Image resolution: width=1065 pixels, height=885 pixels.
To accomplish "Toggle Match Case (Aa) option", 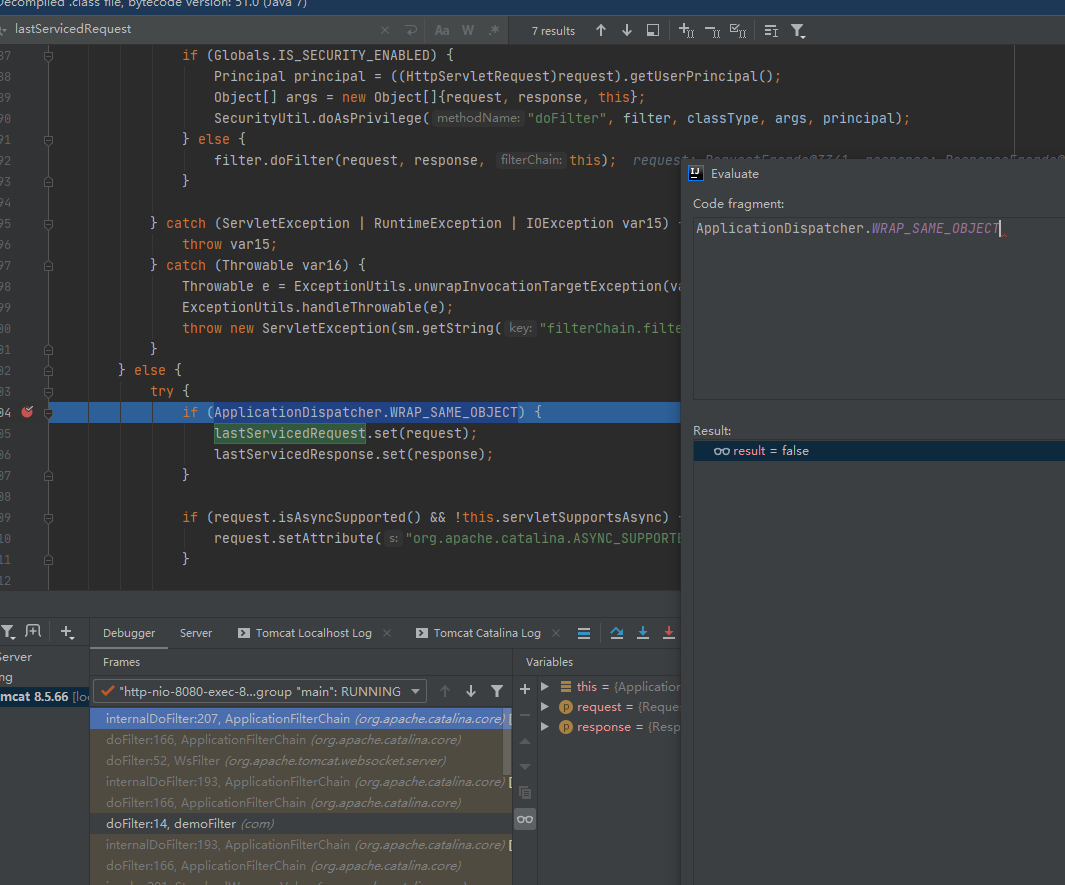I will pyautogui.click(x=442, y=30).
